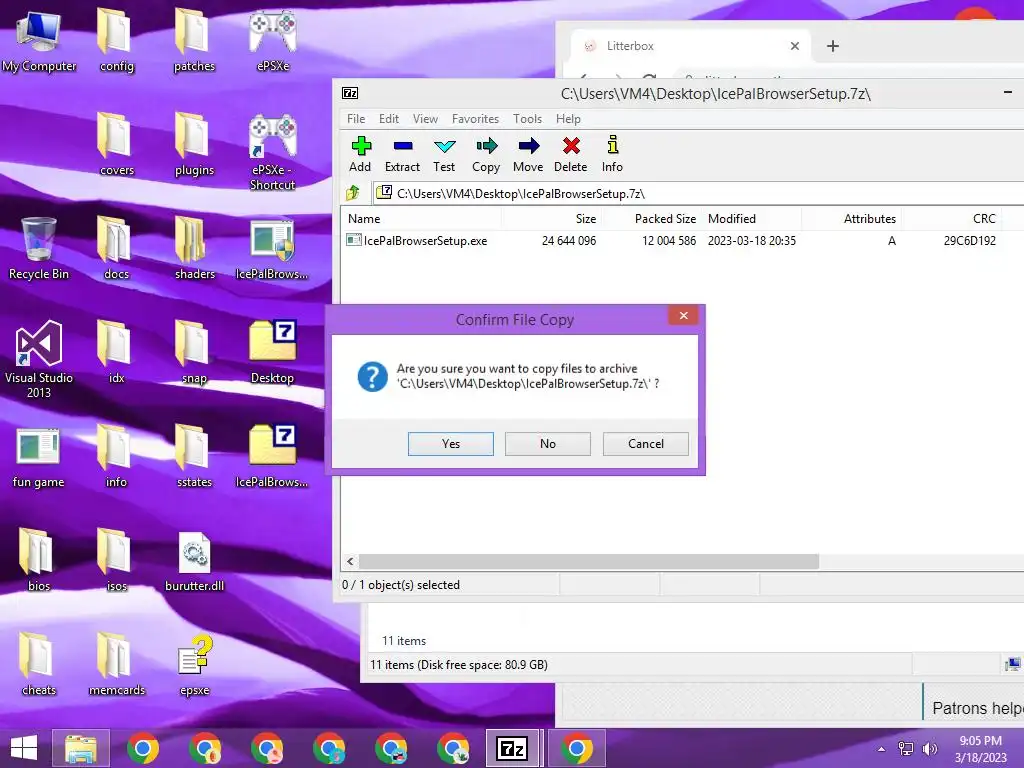Image resolution: width=1024 pixels, height=768 pixels.
Task: Open the taskbar clock showing 9:05 PM
Action: (x=981, y=749)
